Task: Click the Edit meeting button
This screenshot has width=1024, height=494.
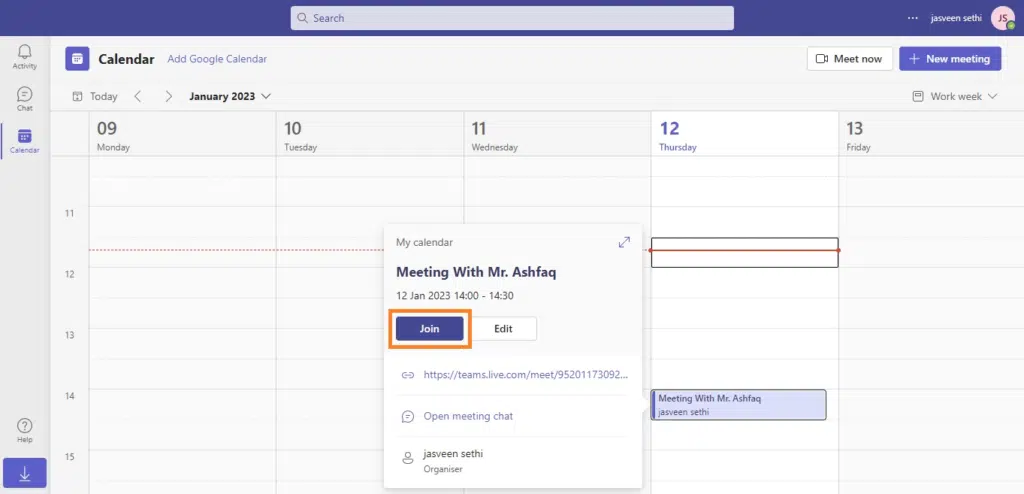Action: tap(503, 329)
